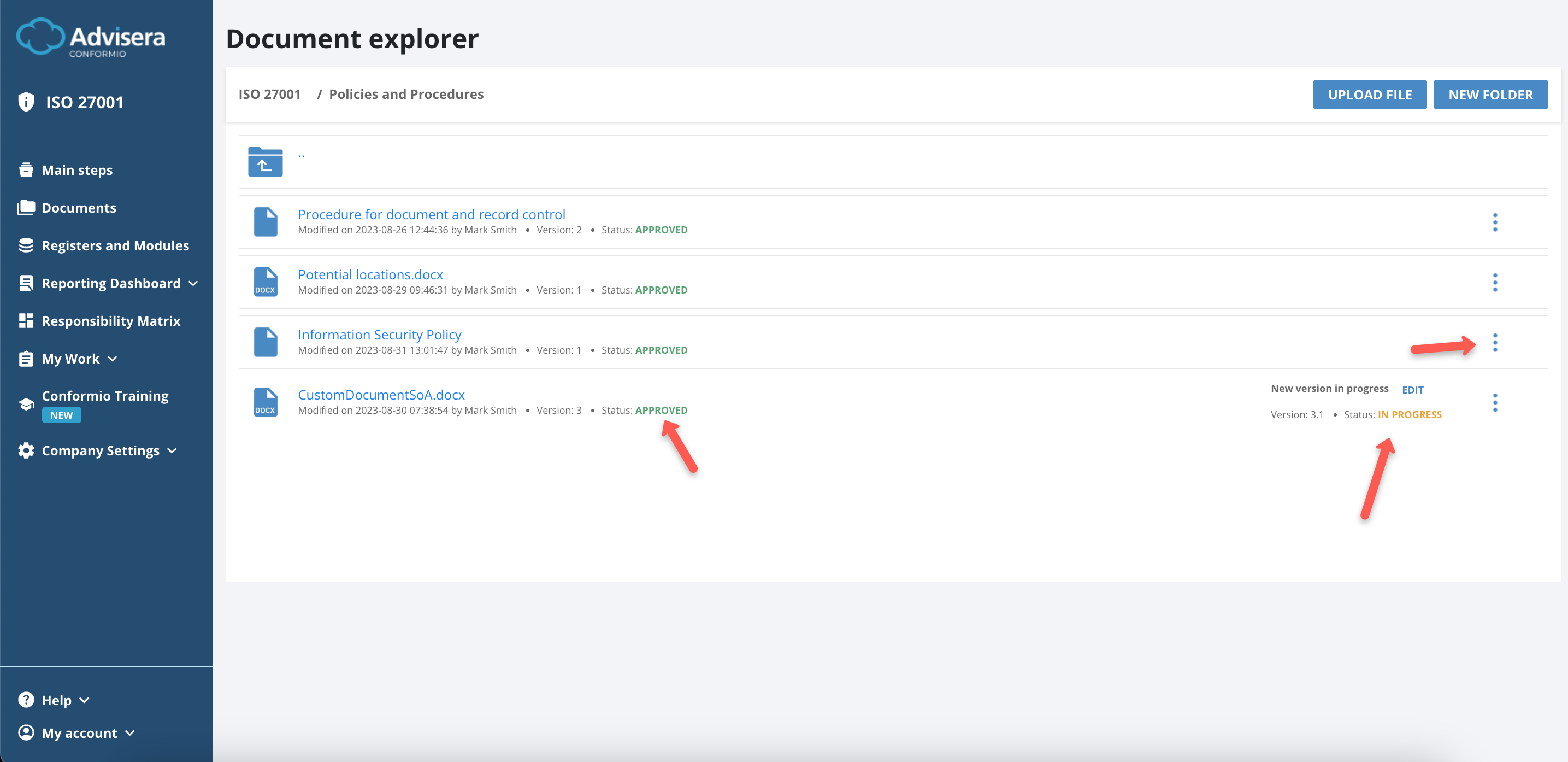Open the kebab menu for CustomDocumentSoA.docx
The width and height of the screenshot is (1568, 762).
coord(1496,402)
